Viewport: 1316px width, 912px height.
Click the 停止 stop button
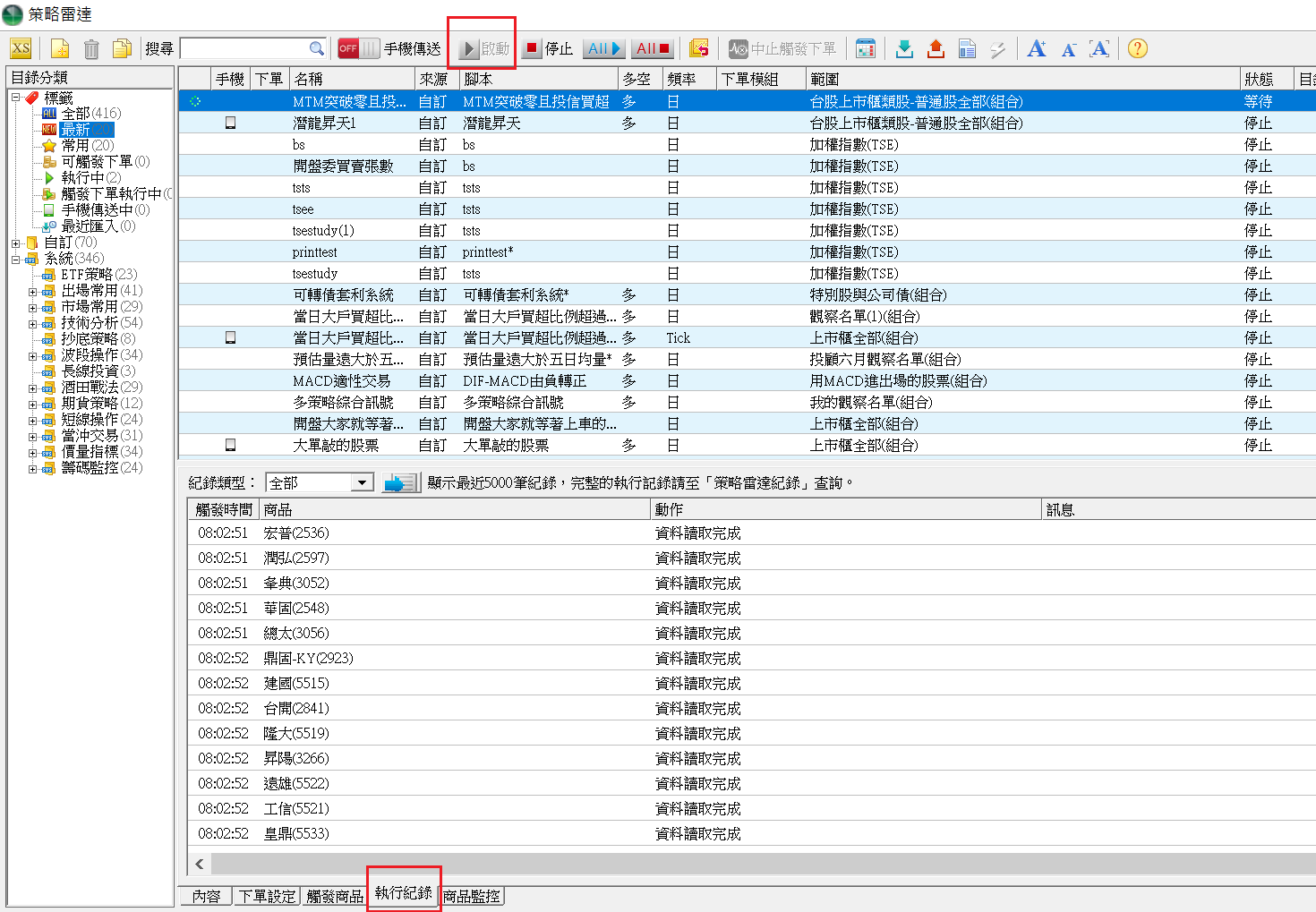coord(549,48)
